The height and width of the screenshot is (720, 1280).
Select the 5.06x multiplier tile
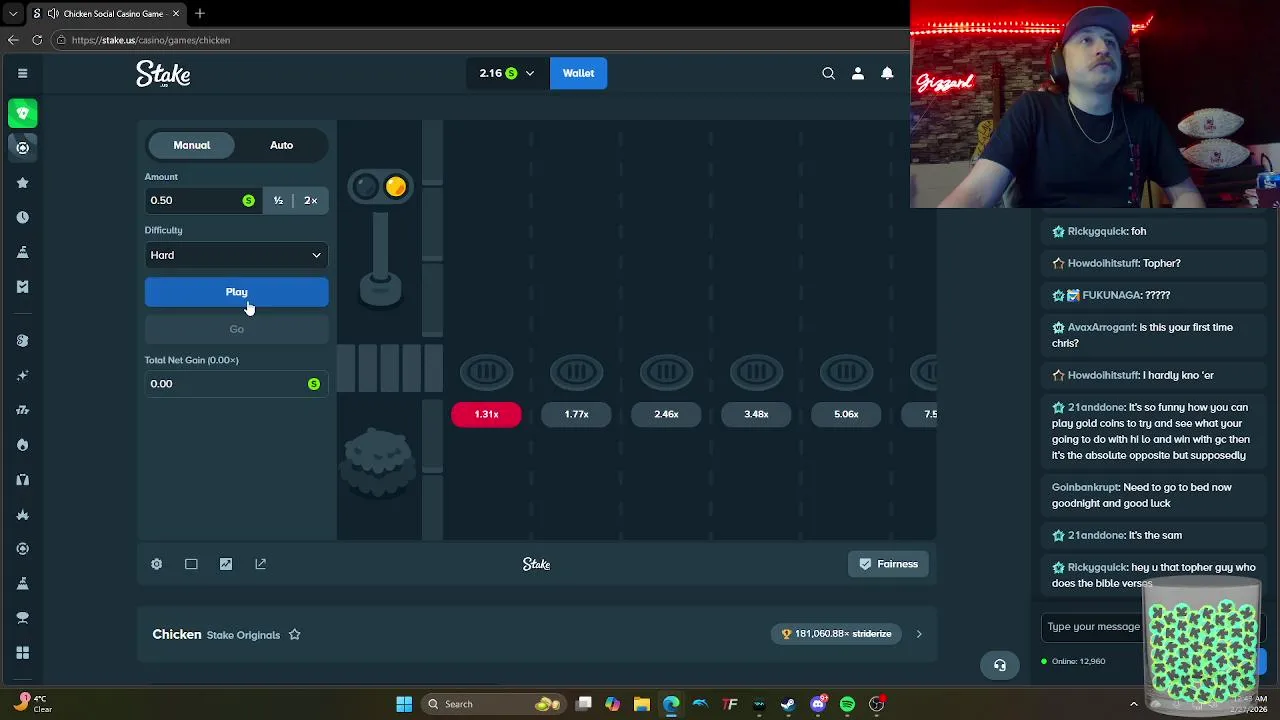tap(846, 414)
